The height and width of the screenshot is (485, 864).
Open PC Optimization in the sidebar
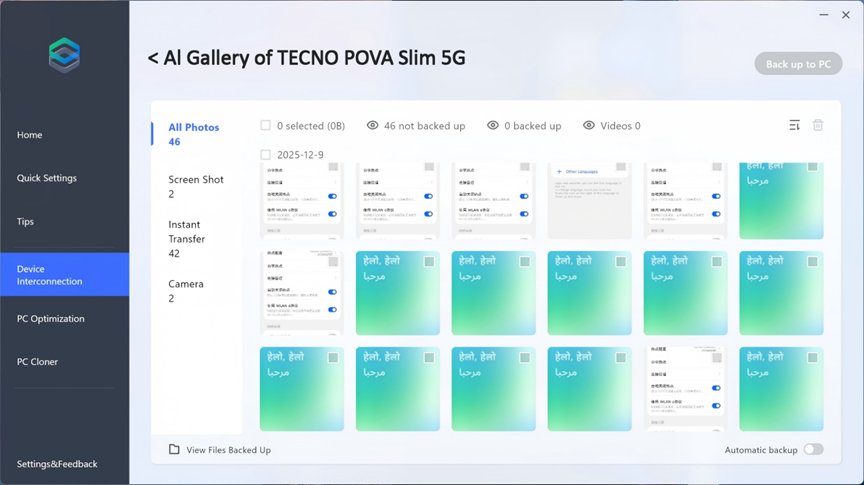(51, 319)
